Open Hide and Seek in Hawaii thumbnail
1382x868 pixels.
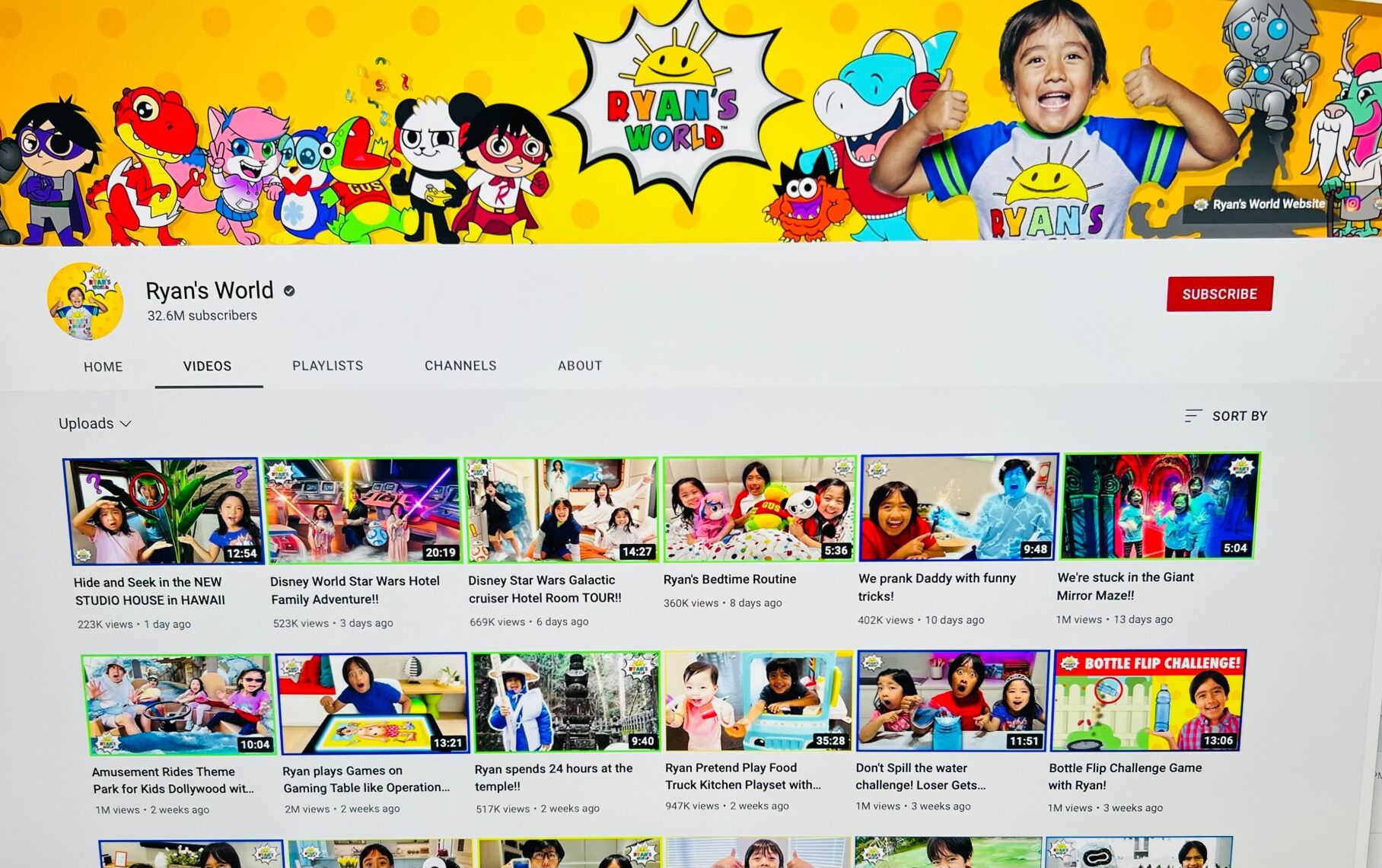[x=164, y=511]
